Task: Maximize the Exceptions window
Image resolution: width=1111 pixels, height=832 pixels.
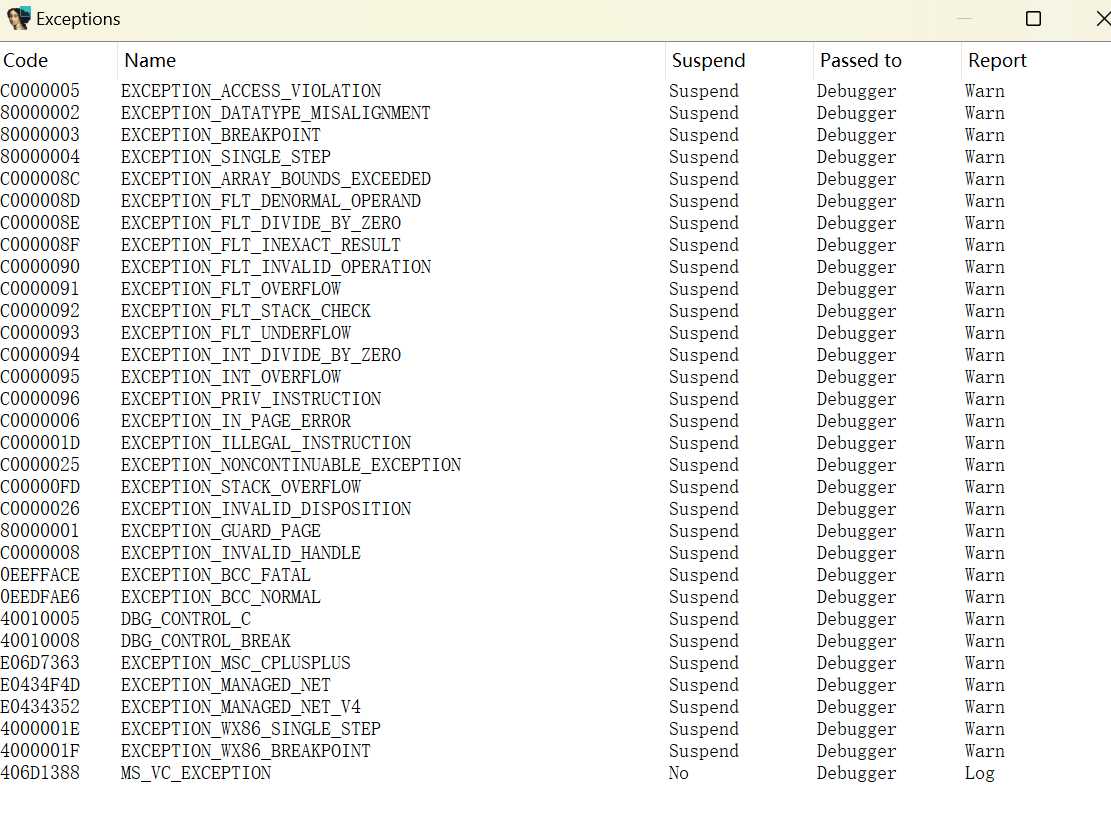Action: coord(1034,19)
